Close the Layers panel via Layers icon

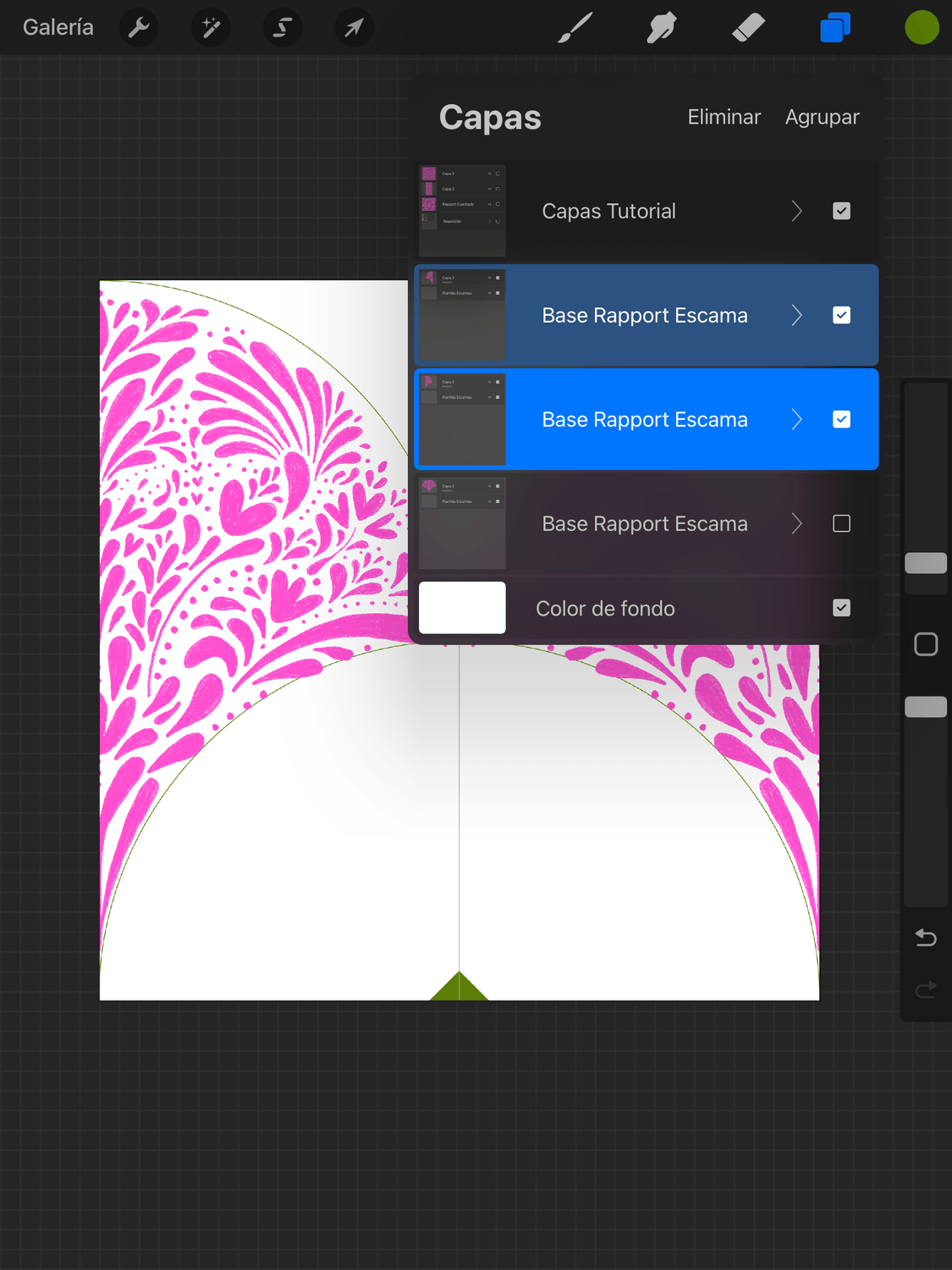pyautogui.click(x=835, y=28)
